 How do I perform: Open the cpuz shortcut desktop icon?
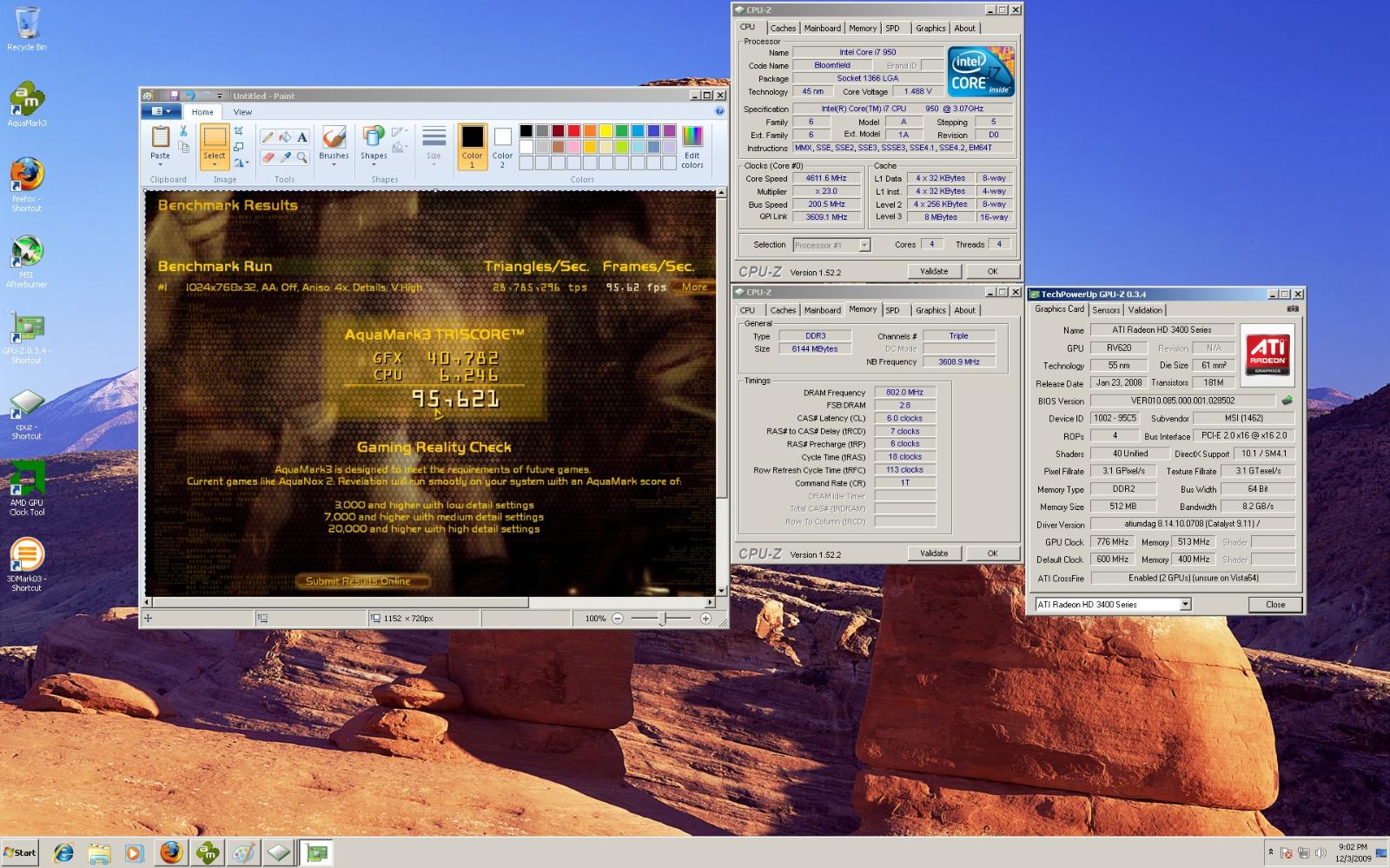pos(27,414)
